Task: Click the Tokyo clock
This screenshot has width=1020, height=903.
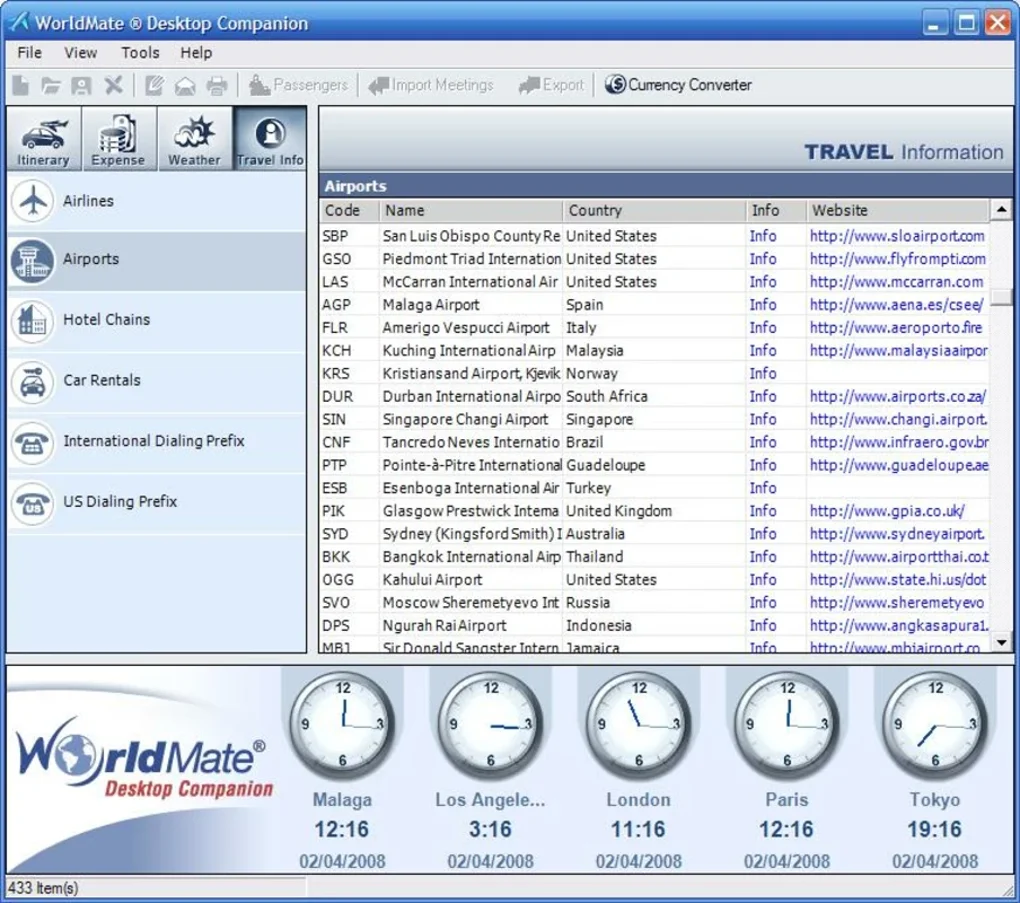Action: pos(935,724)
